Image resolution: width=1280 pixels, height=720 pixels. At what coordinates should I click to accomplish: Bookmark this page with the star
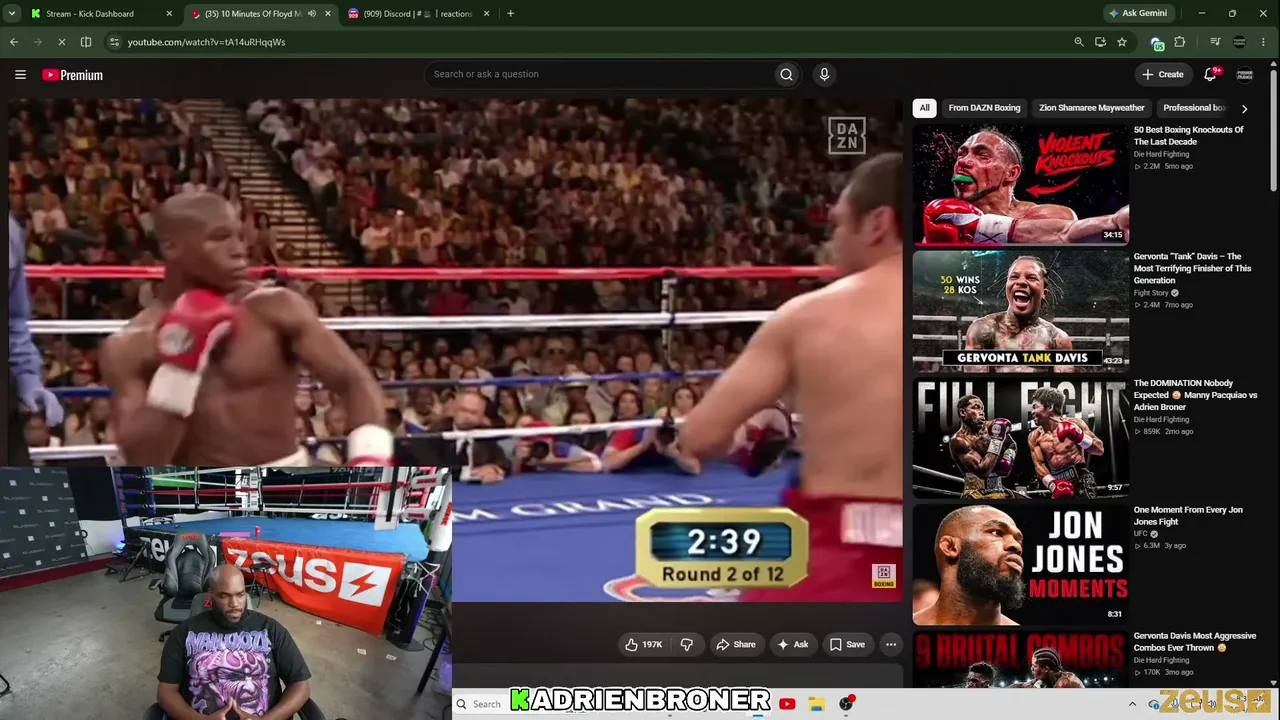(1122, 42)
